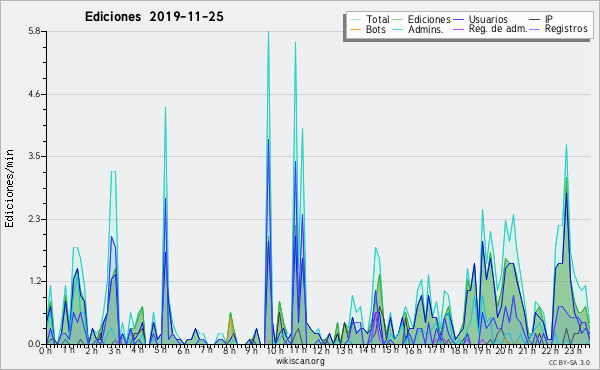The height and width of the screenshot is (370, 600).
Task: Click the '19 h' x-axis label
Action: point(482,351)
